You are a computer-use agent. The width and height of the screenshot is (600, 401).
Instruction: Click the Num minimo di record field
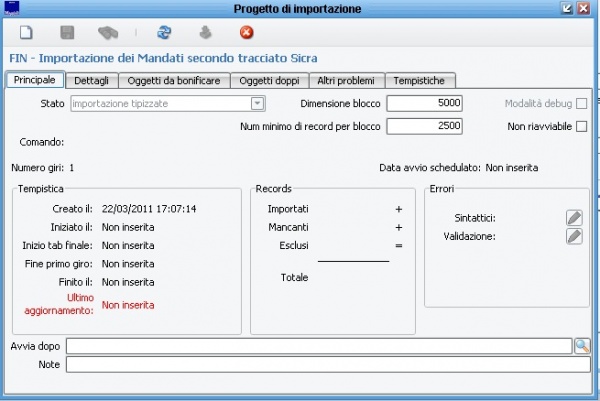424,126
